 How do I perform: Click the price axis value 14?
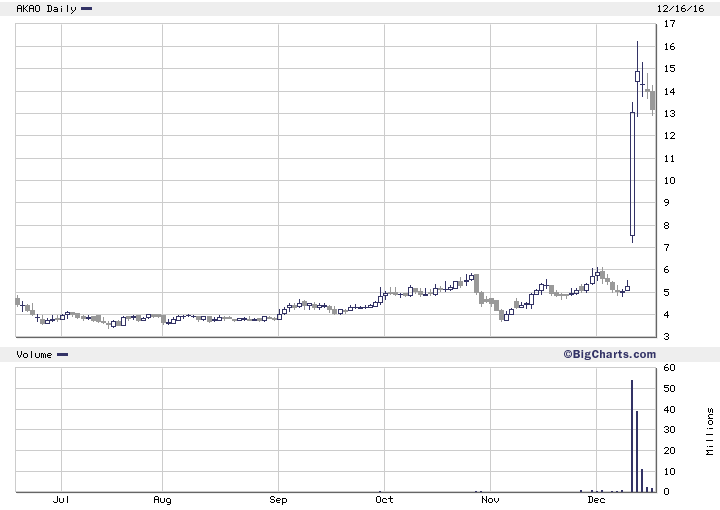point(669,91)
